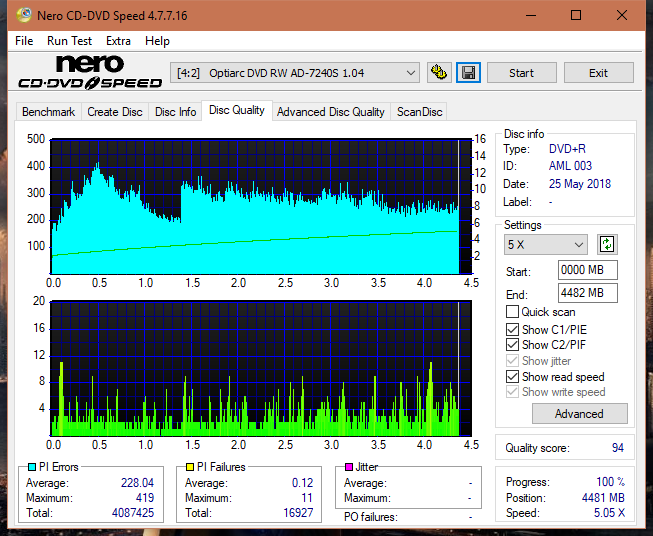Image resolution: width=653 pixels, height=536 pixels.
Task: Open the Extra menu
Action: (118, 41)
